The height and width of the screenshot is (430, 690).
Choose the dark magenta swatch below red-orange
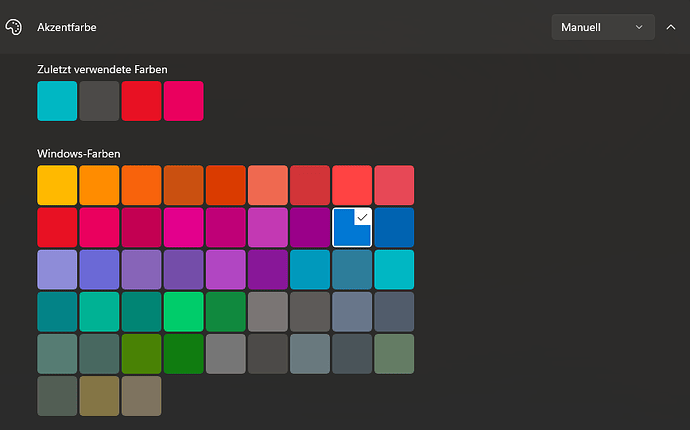pyautogui.click(x=226, y=228)
